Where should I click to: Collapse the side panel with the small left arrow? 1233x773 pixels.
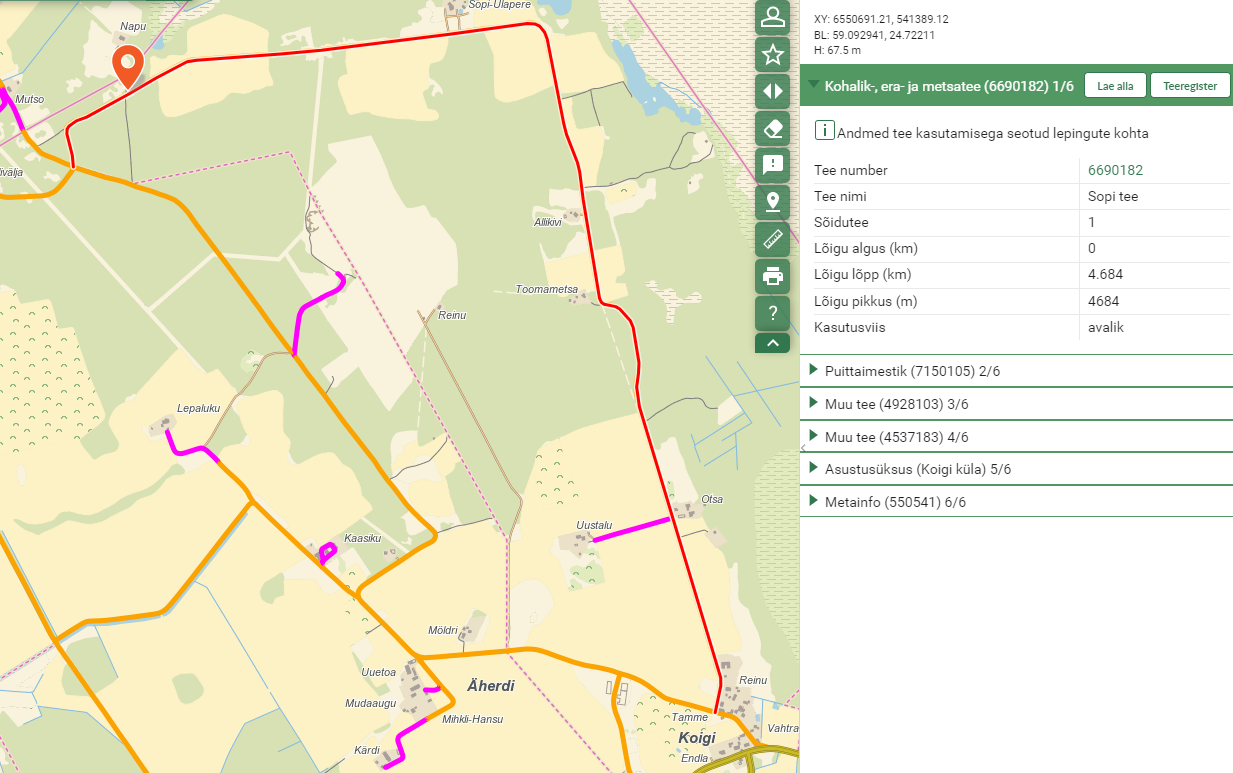pyautogui.click(x=804, y=450)
